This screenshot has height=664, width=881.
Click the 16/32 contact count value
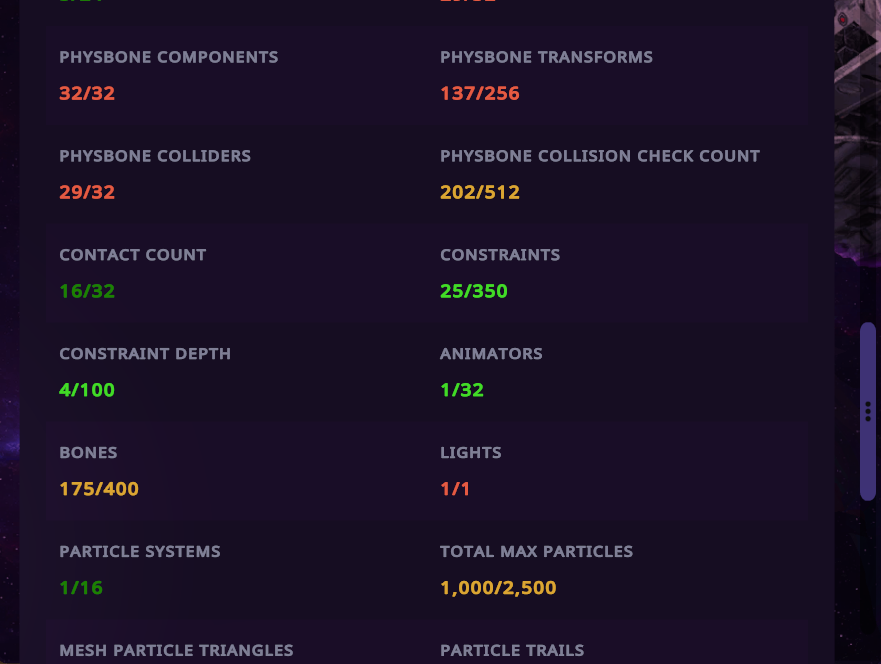pos(87,291)
